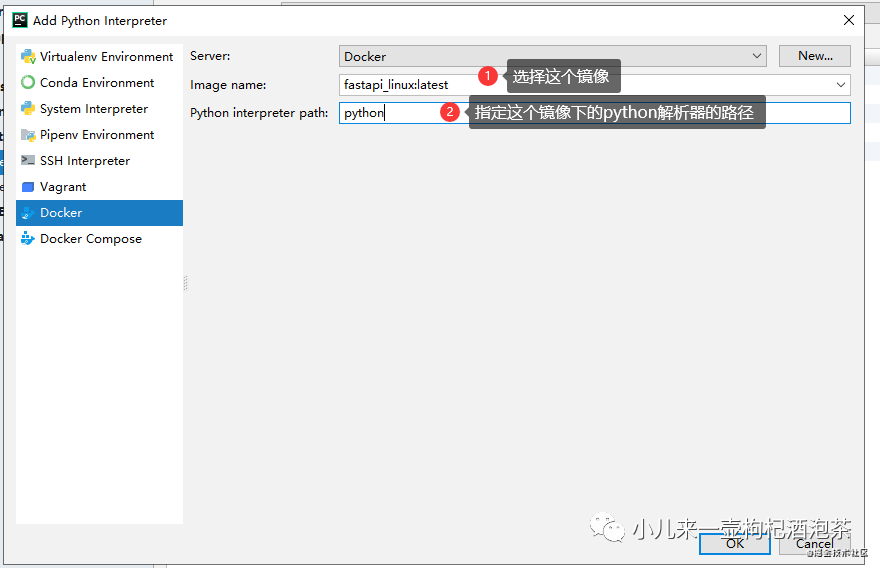This screenshot has height=568, width=880.
Task: Select Virtualenv Environment icon in sidebar
Action: [x=28, y=57]
